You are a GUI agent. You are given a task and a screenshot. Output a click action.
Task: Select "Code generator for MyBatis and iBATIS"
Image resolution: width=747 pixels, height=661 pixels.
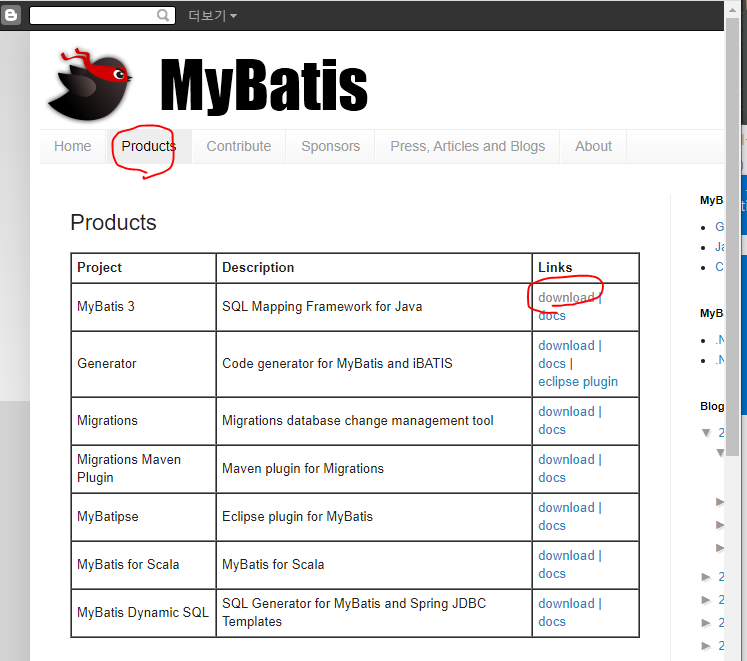[x=337, y=364]
